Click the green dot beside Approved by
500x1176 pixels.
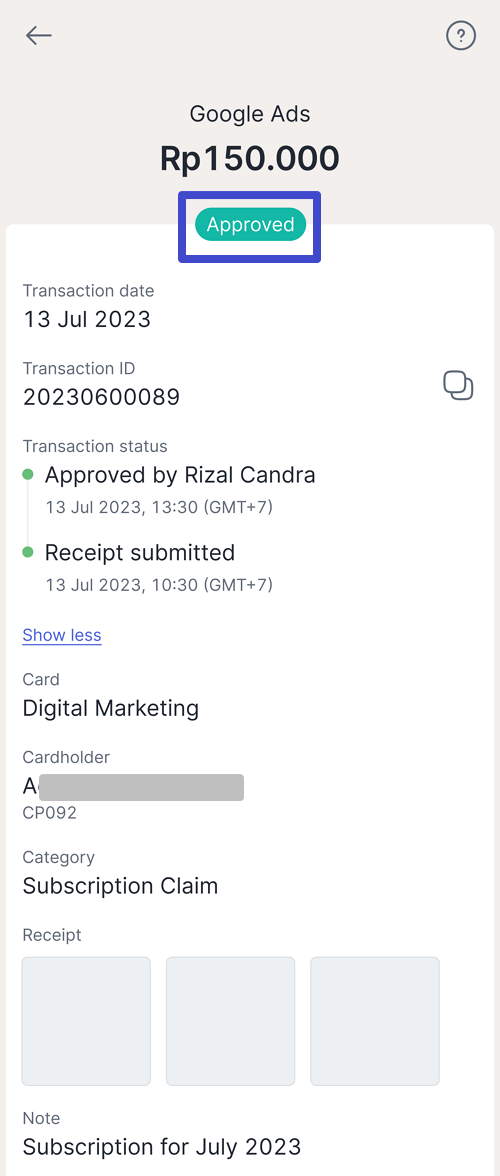(x=28, y=474)
